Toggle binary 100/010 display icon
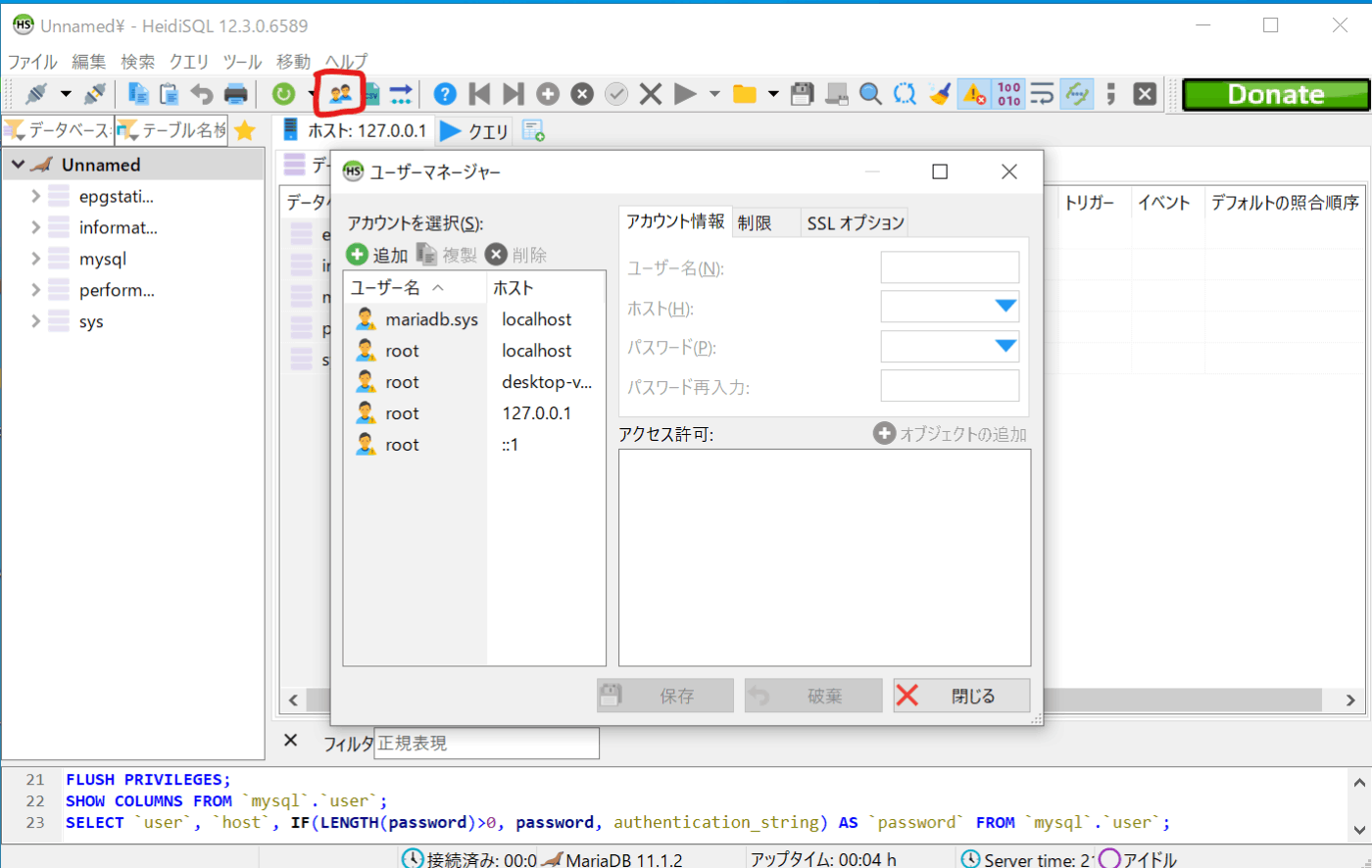Screen dimensions: 1372x868 click(1008, 94)
